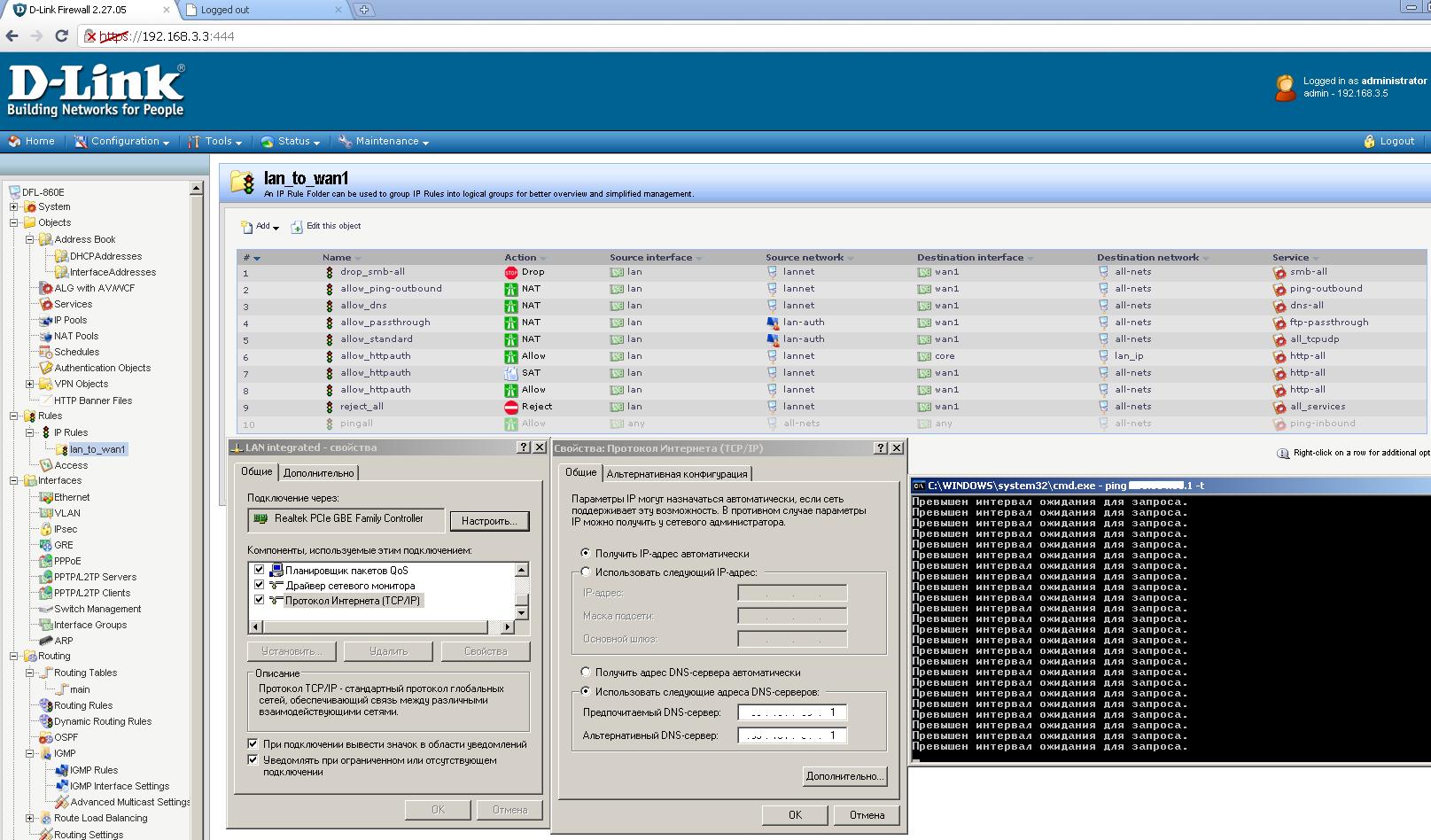Click the lan-auth source network icon in allow_passthrough row
This screenshot has height=840, width=1431.
point(772,323)
